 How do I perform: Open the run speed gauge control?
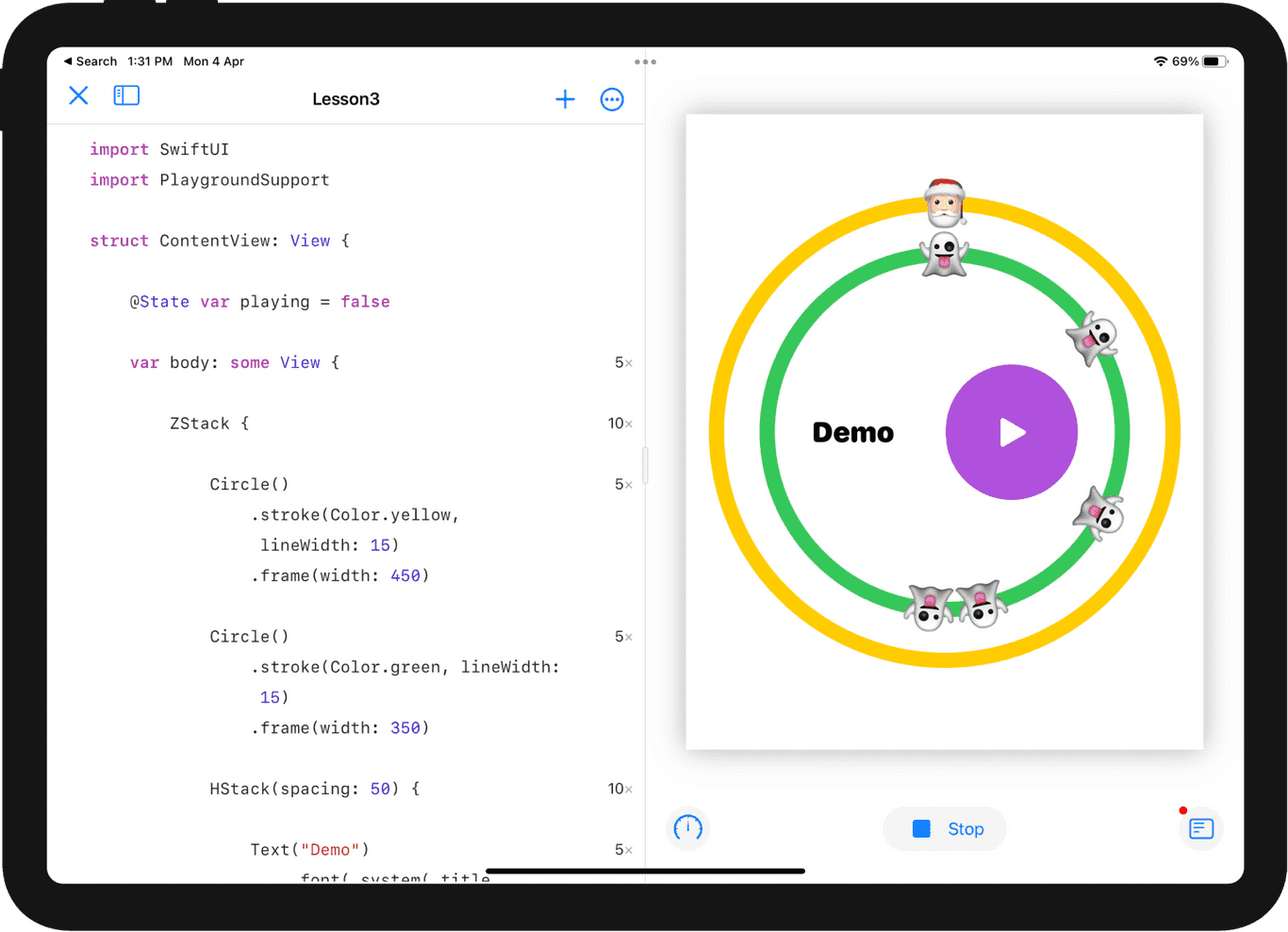[687, 828]
